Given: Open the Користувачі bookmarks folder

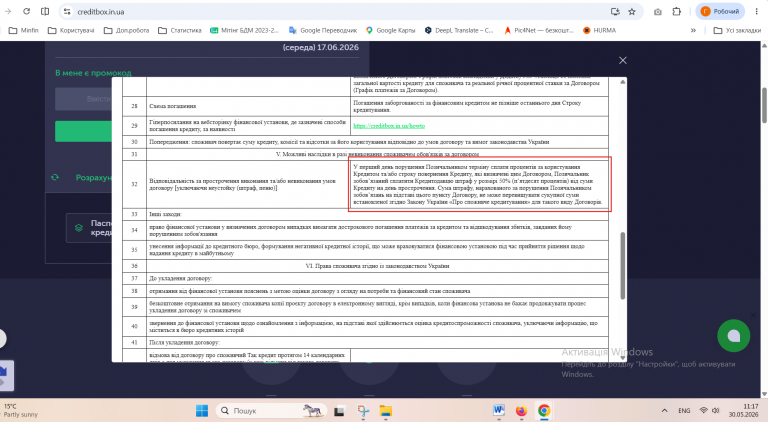Looking at the screenshot, I should pyautogui.click(x=71, y=30).
